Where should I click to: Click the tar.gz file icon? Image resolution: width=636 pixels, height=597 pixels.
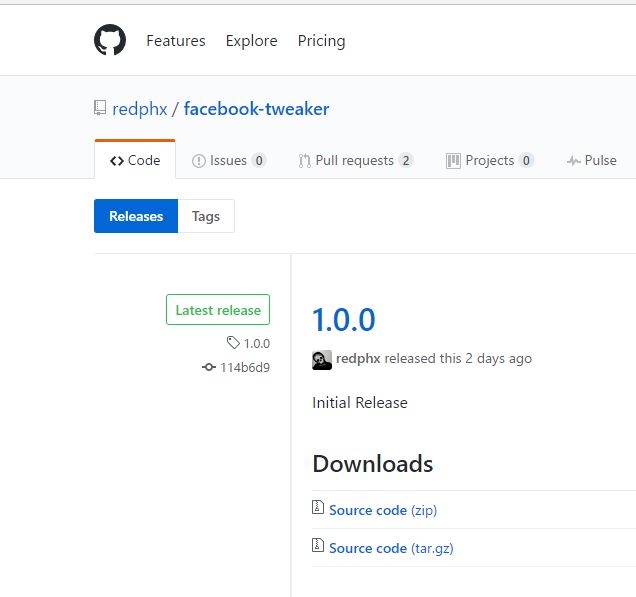(x=318, y=545)
